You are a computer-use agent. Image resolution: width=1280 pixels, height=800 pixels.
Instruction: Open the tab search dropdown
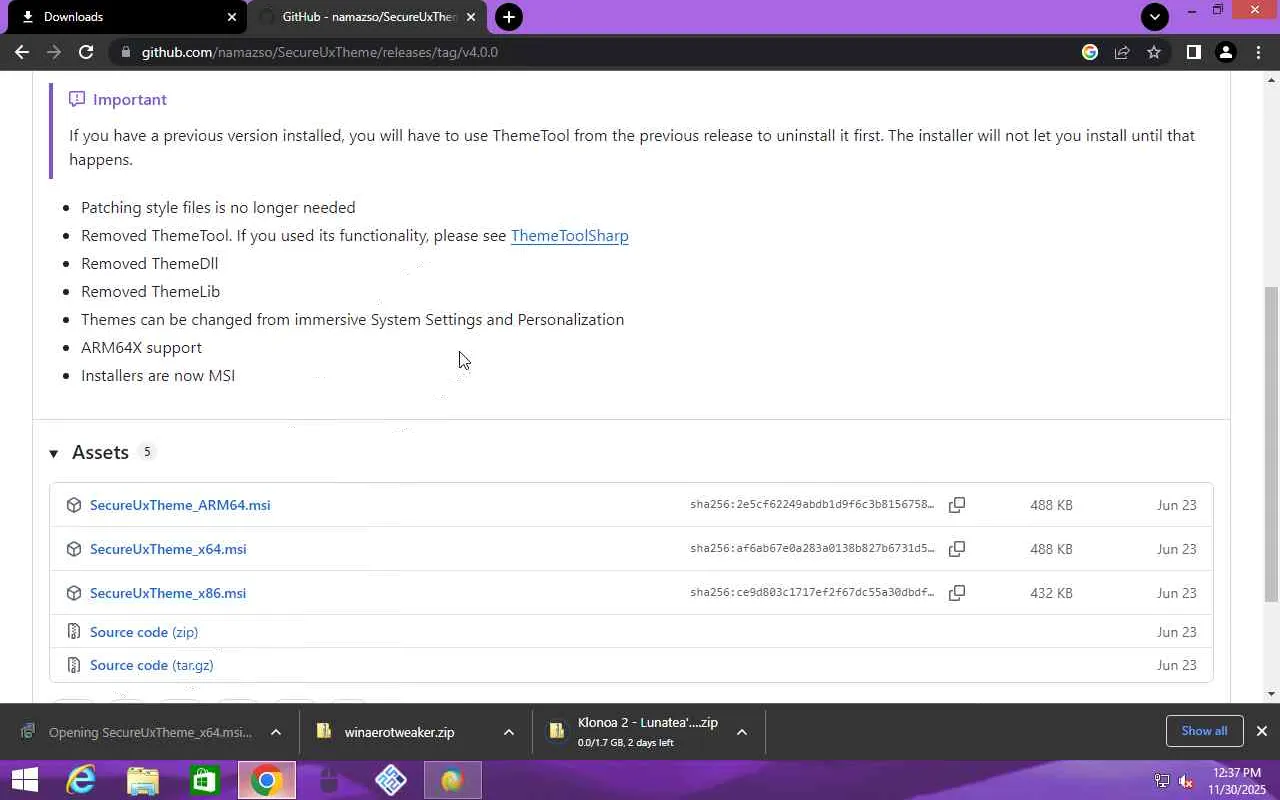1155,17
